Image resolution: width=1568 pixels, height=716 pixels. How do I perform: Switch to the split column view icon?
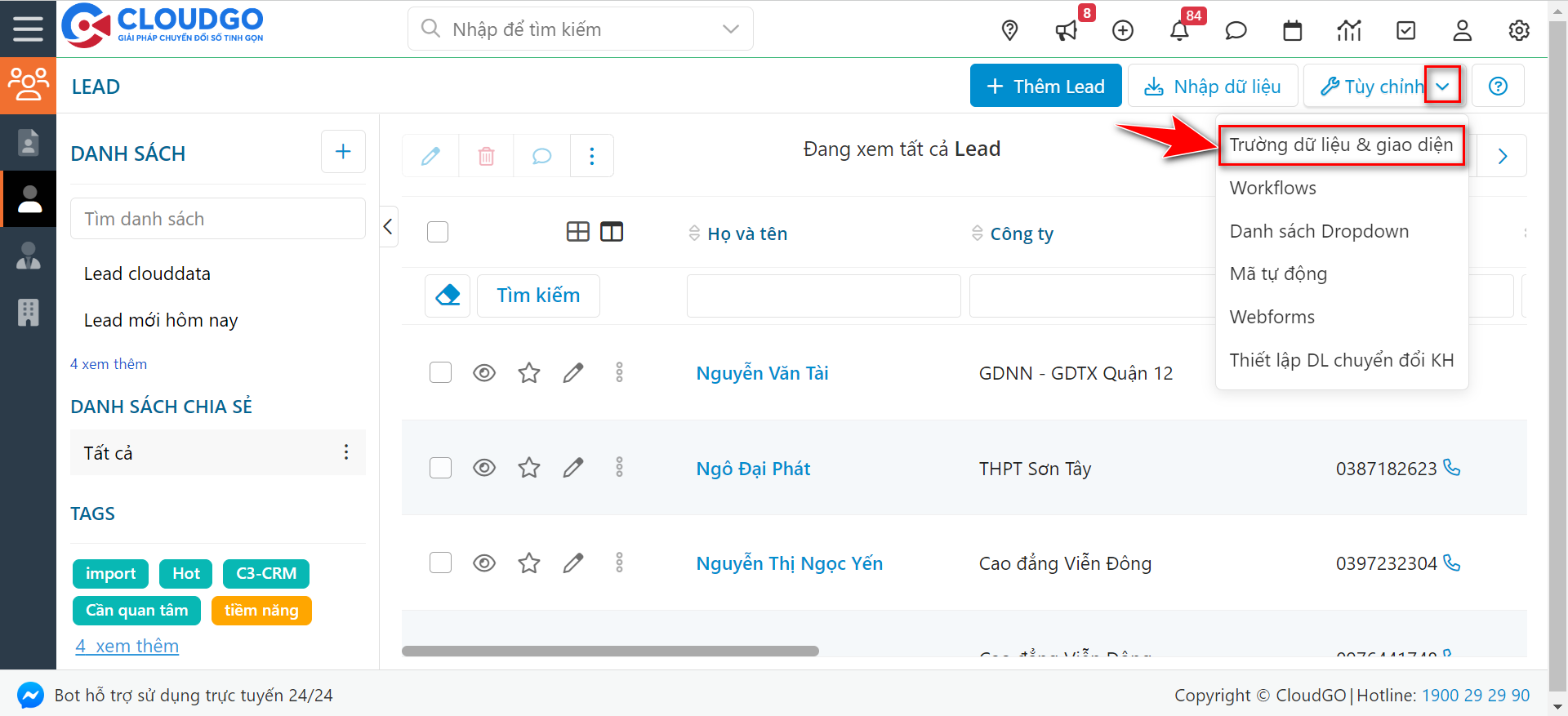(x=612, y=232)
